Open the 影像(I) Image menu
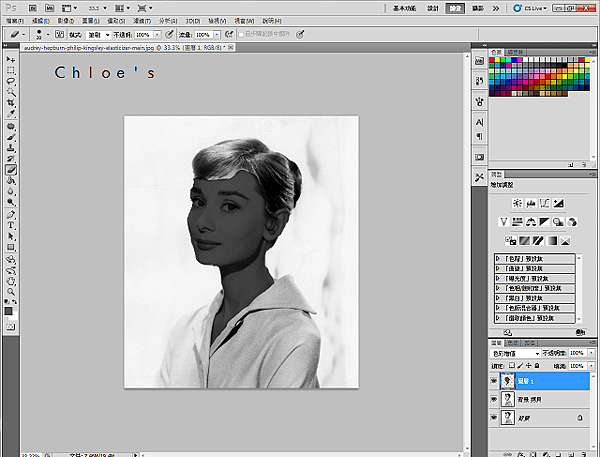The image size is (600, 457). (x=65, y=21)
